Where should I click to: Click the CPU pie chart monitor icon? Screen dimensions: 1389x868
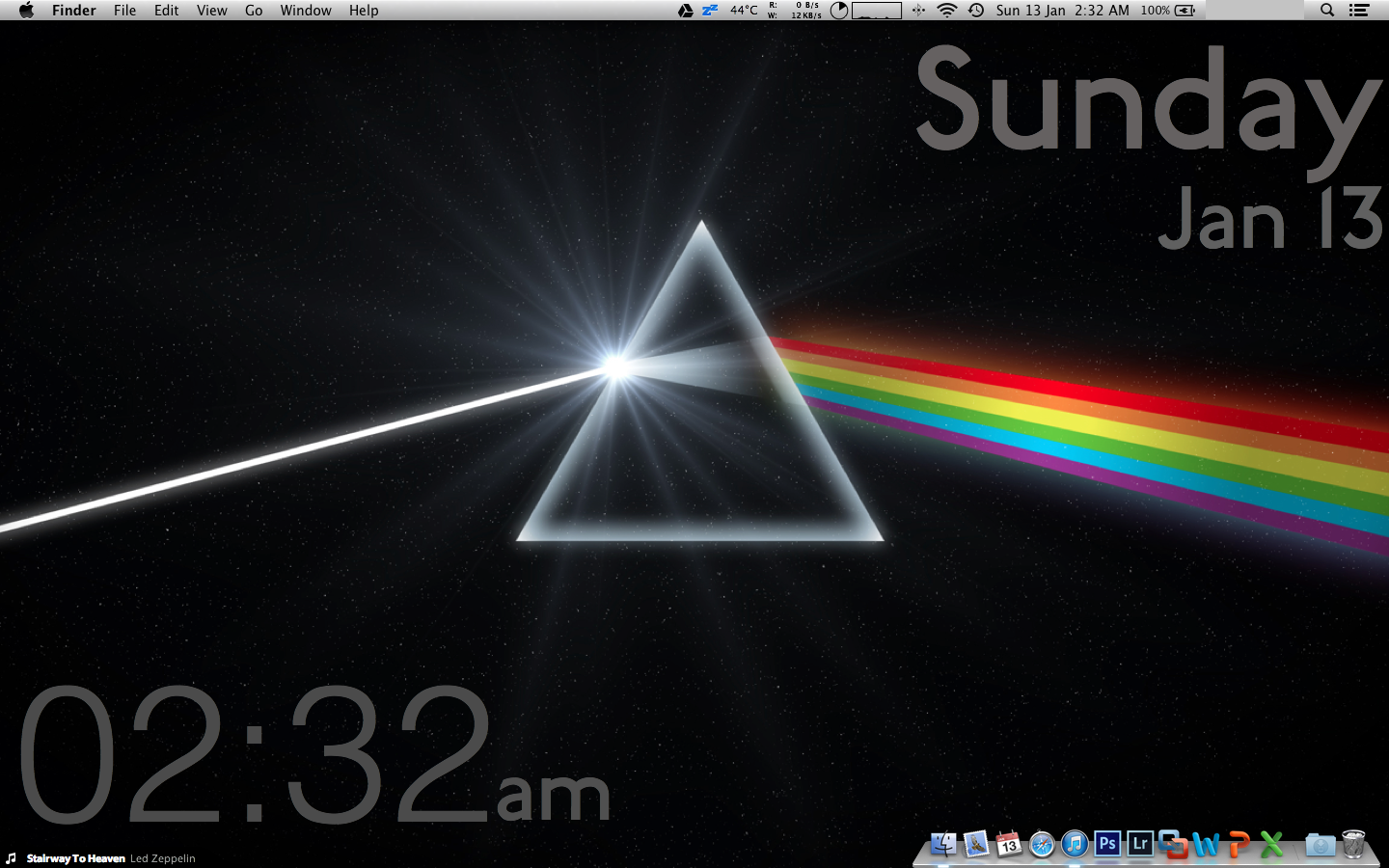[839, 10]
